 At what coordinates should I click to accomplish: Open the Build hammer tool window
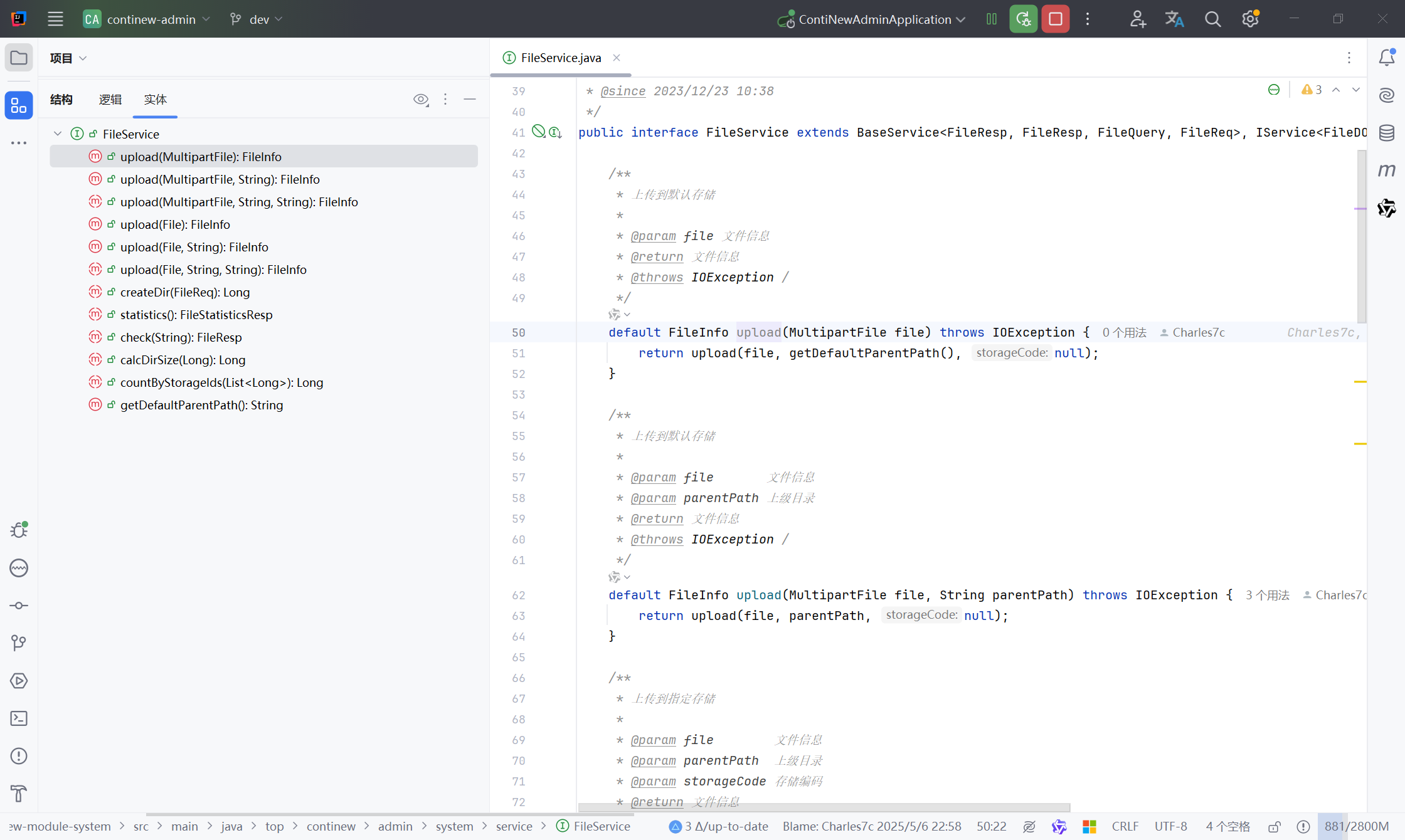point(19,794)
